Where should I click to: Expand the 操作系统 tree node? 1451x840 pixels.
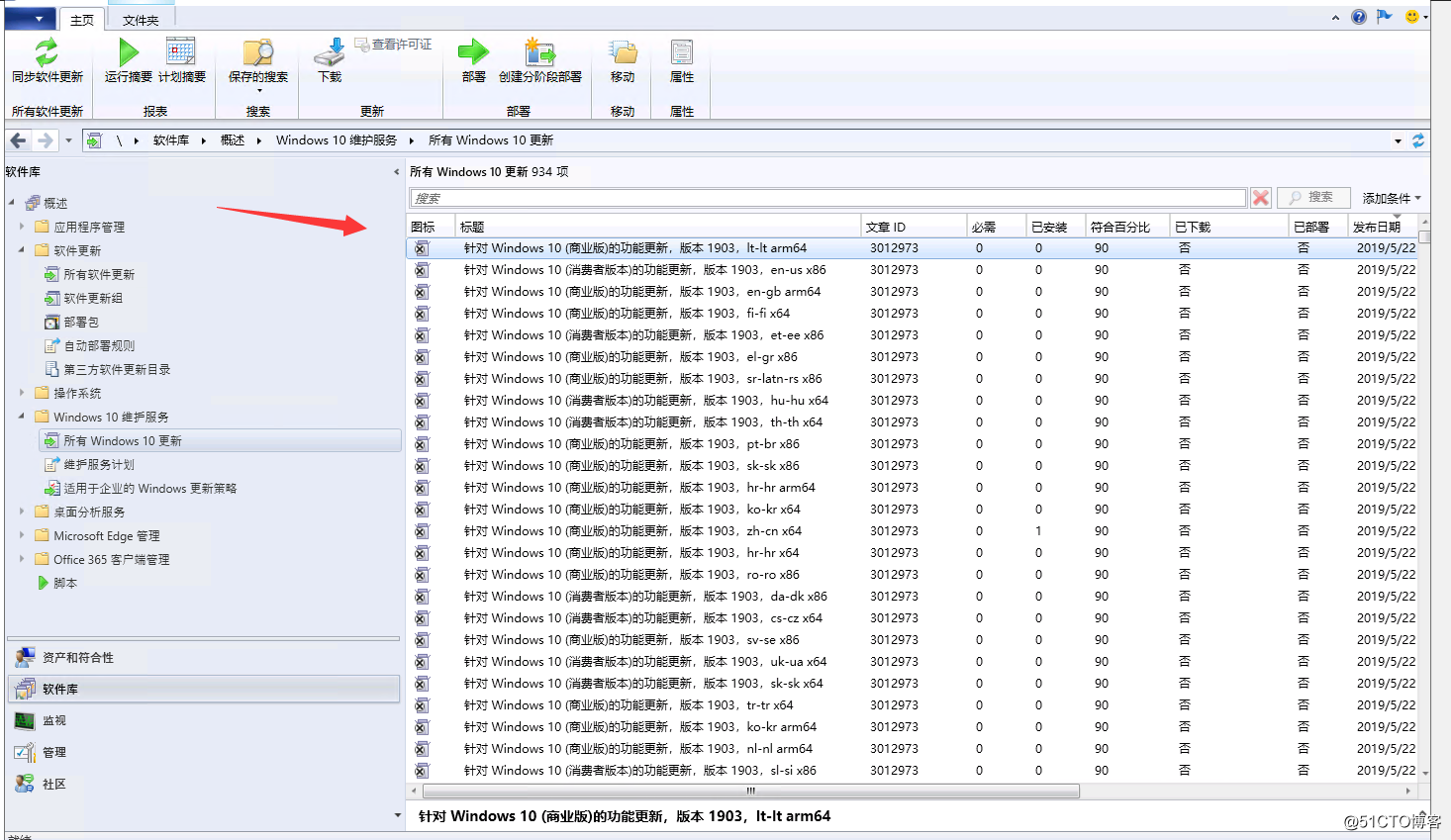pos(22,393)
